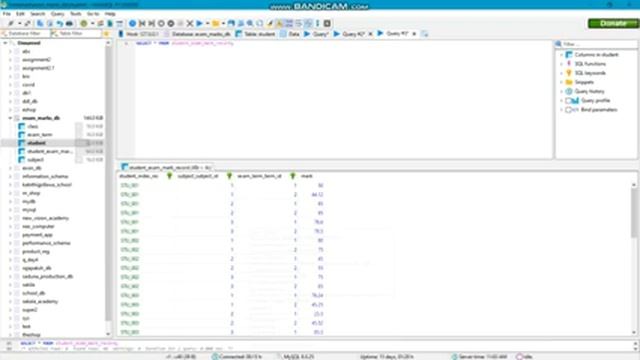Expand SQL functions helper node

[561, 64]
